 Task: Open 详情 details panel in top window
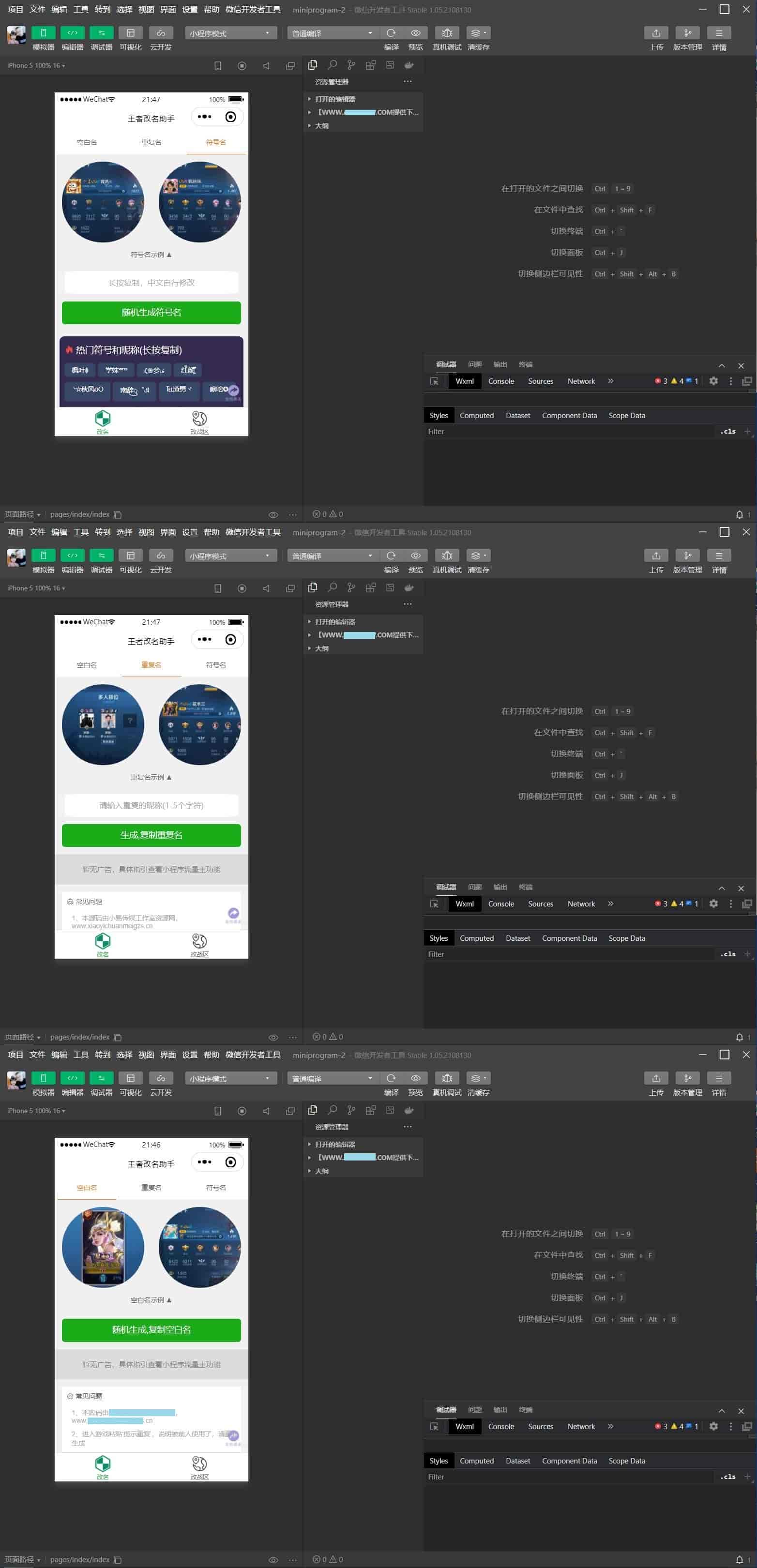pos(719,33)
